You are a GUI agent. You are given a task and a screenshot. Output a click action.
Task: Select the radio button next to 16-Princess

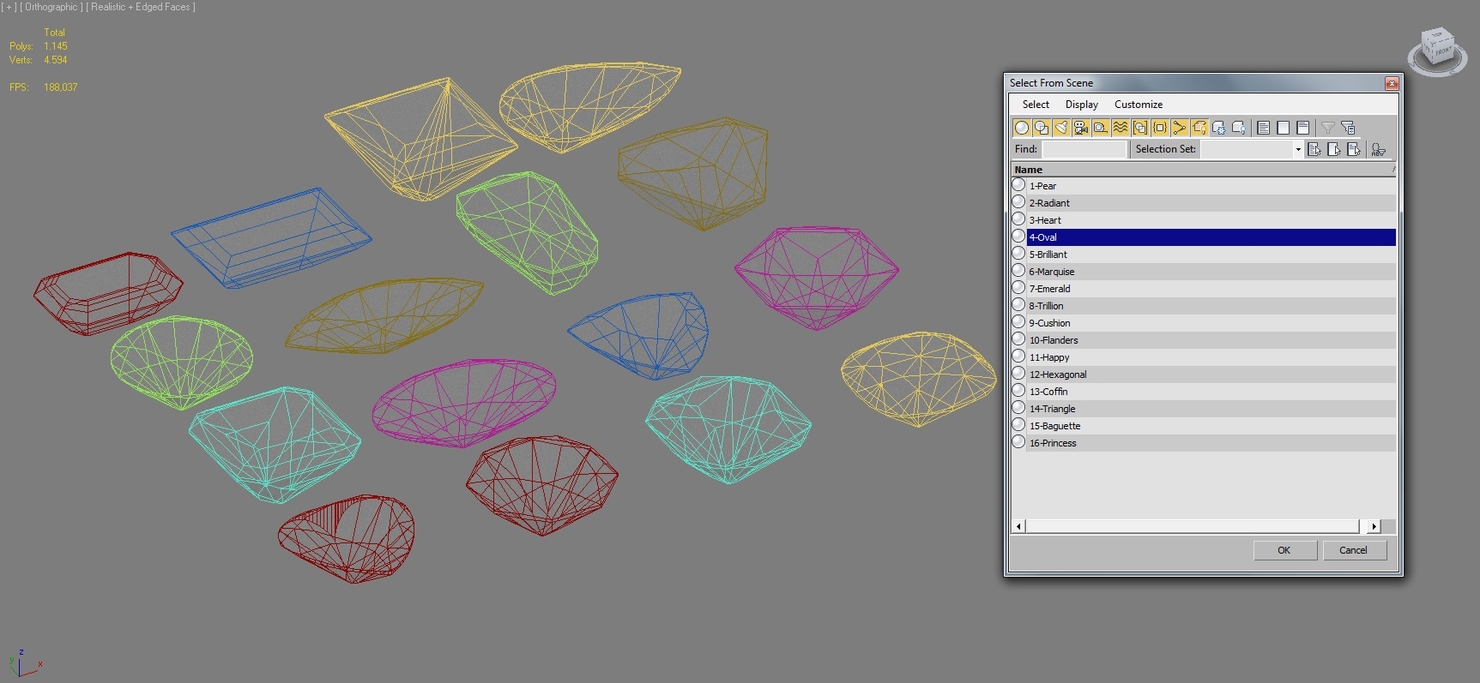(x=1018, y=442)
